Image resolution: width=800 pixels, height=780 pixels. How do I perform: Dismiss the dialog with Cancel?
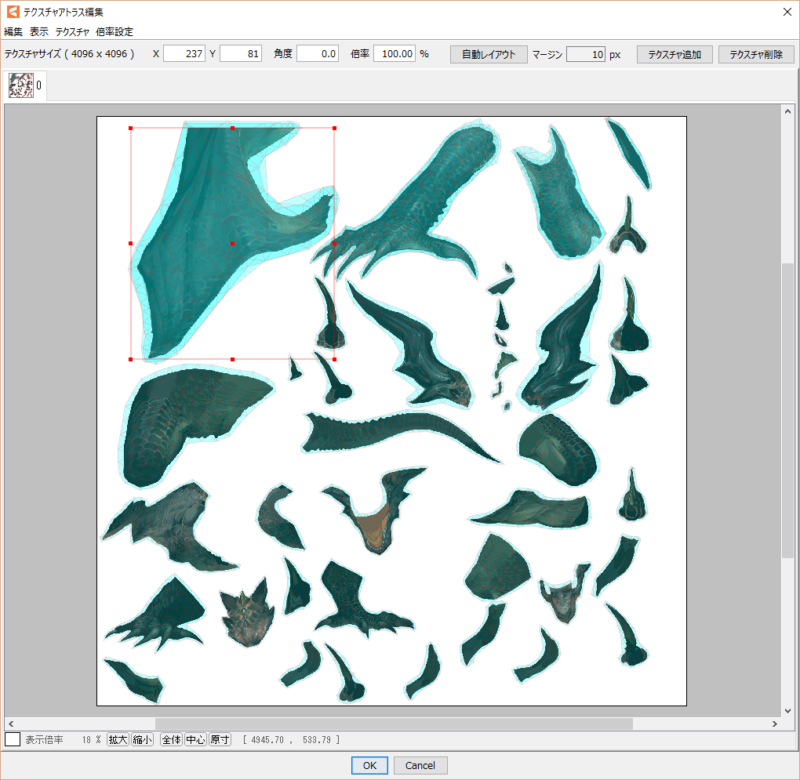point(420,765)
